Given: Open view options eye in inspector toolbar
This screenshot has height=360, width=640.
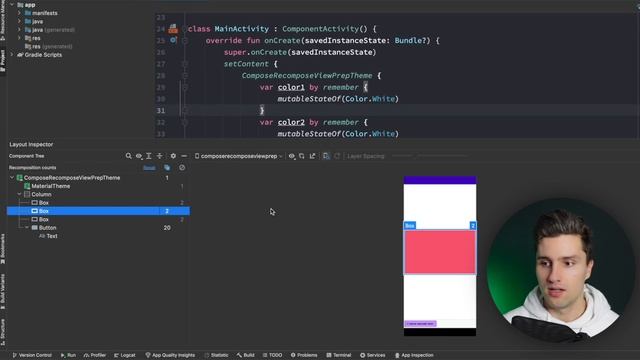Looking at the screenshot, I should pos(291,156).
